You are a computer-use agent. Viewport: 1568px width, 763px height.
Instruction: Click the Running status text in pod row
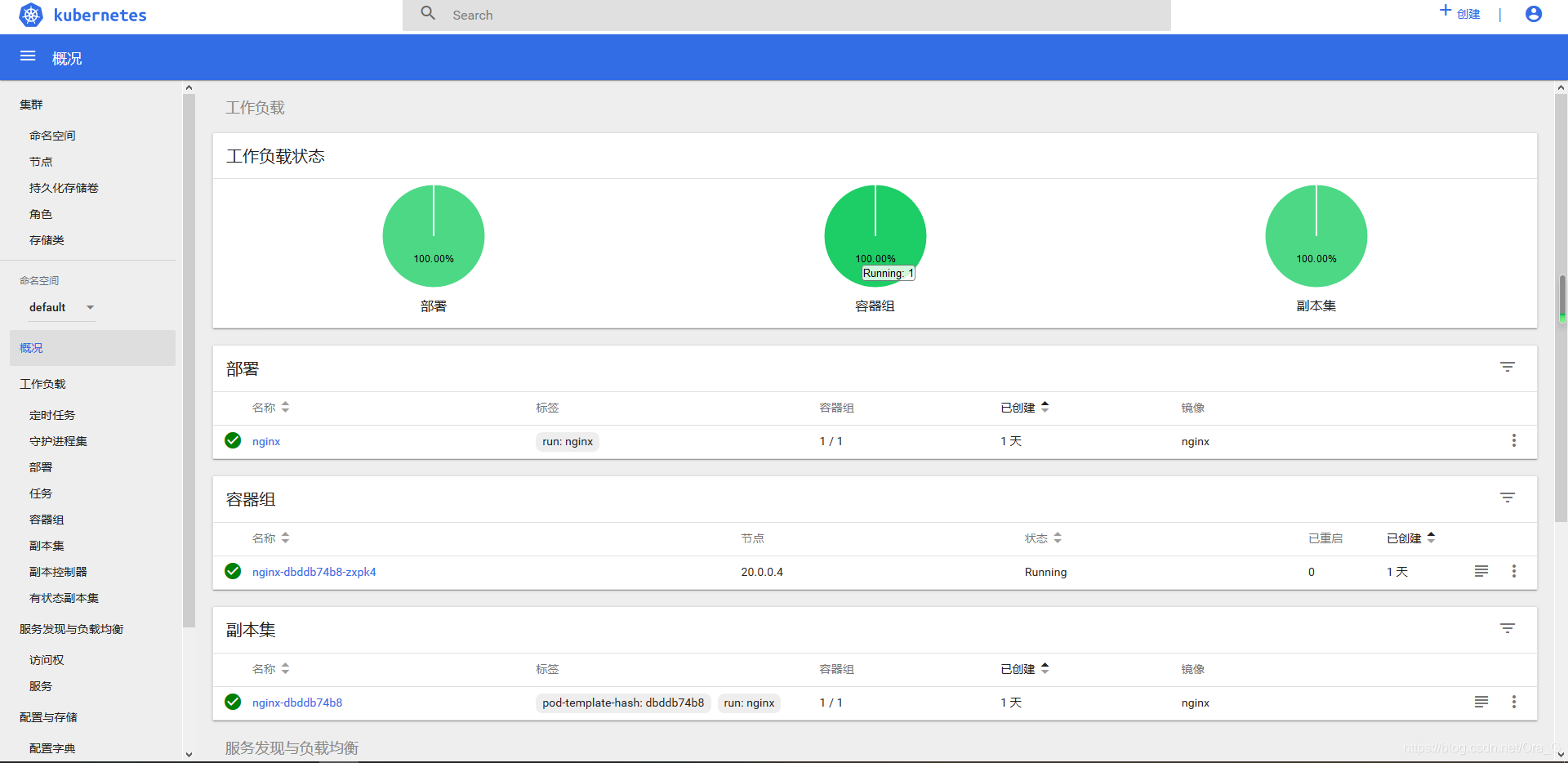click(1045, 572)
